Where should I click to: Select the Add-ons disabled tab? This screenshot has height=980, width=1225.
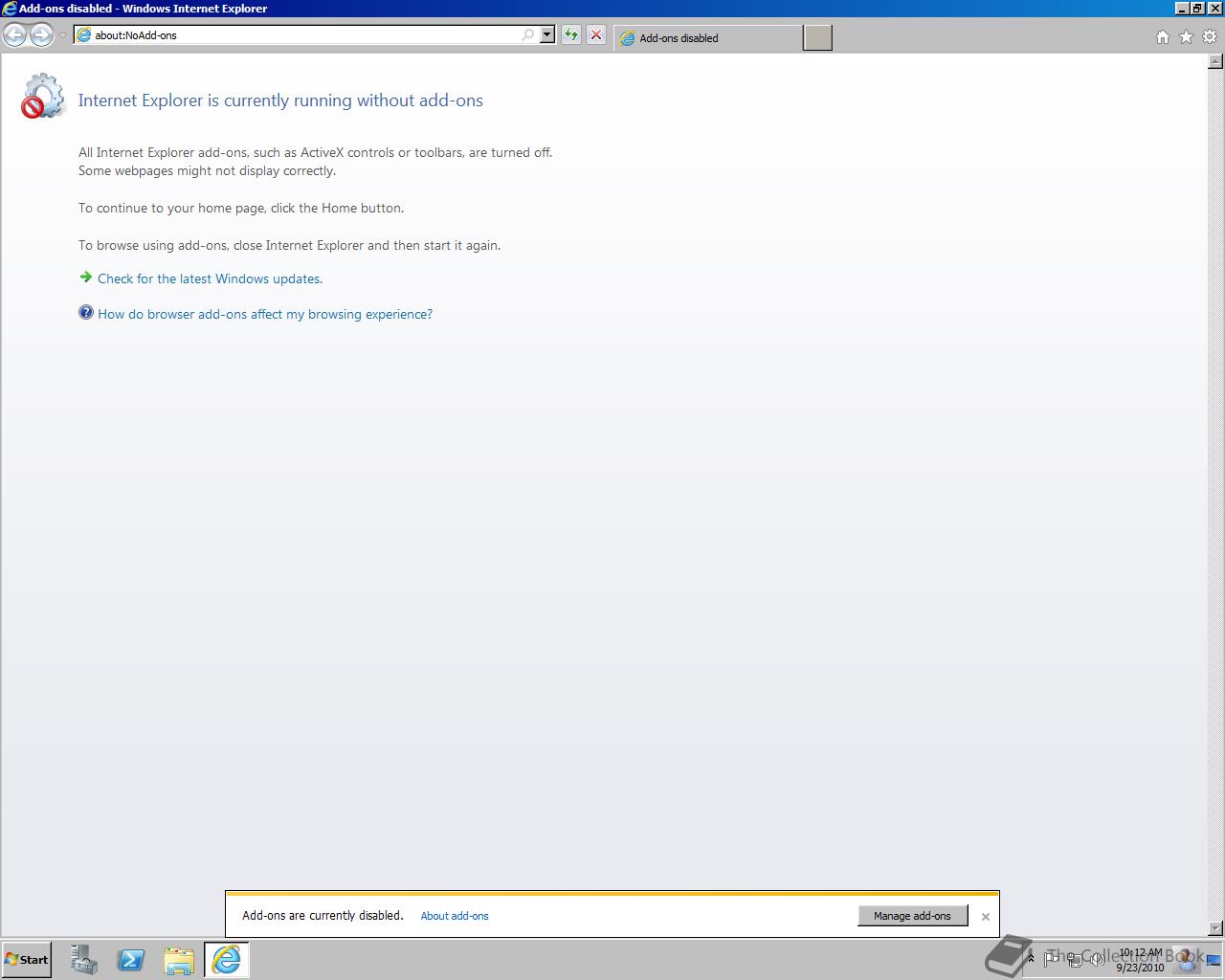708,38
